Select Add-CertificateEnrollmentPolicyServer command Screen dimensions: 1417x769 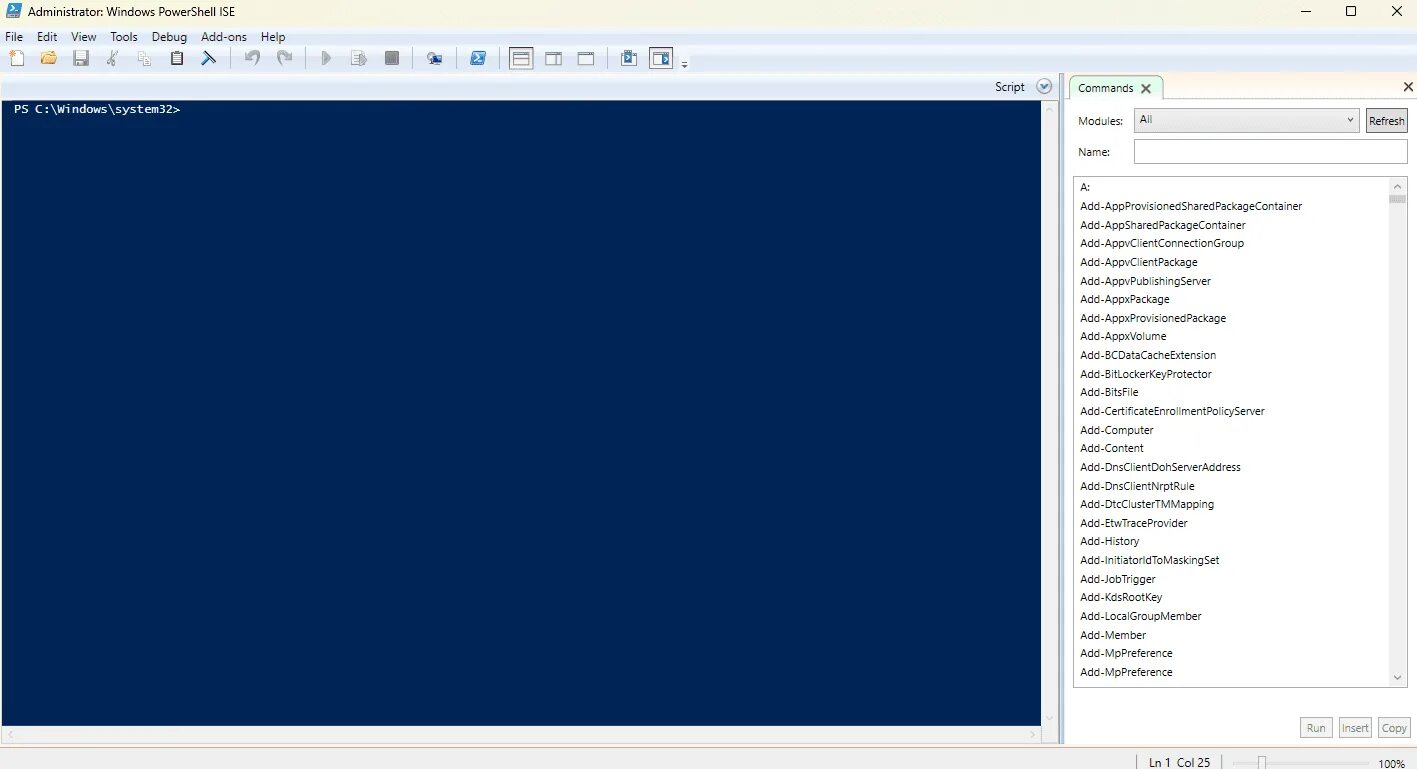click(1172, 411)
